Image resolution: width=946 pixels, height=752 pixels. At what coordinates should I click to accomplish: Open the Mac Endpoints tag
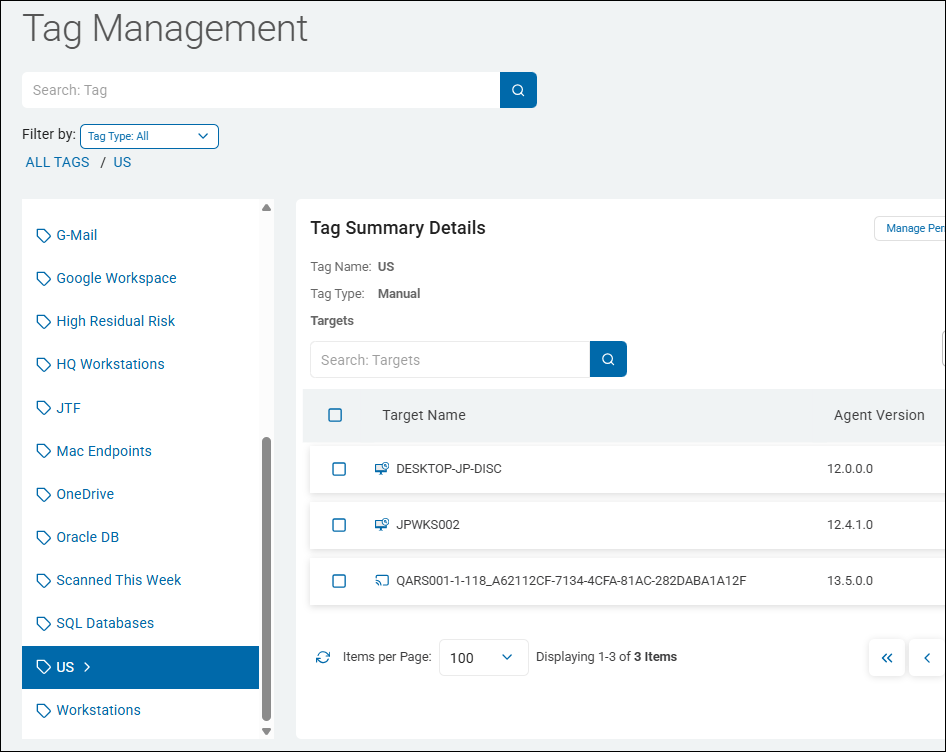[104, 451]
